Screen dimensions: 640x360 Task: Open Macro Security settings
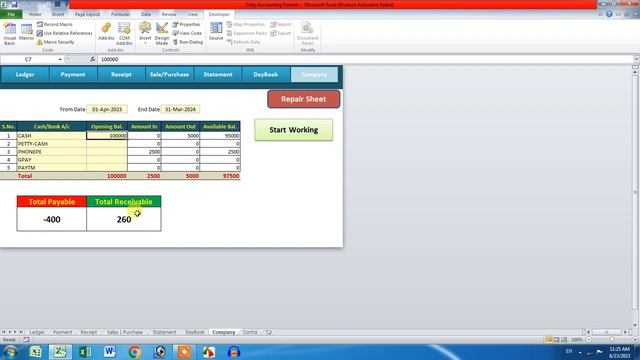(55, 42)
